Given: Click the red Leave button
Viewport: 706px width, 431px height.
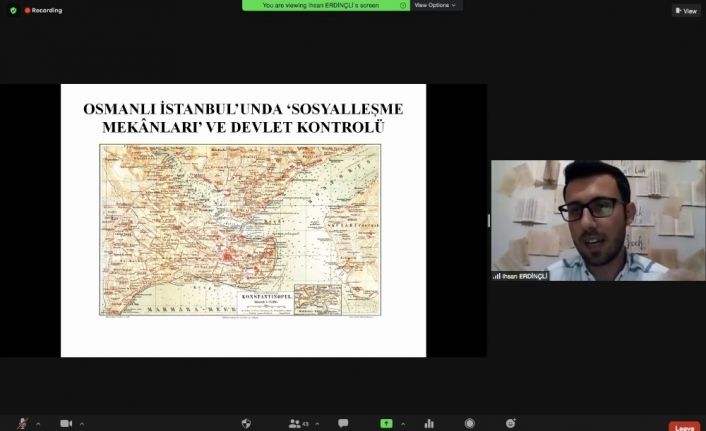Looking at the screenshot, I should [x=684, y=426].
